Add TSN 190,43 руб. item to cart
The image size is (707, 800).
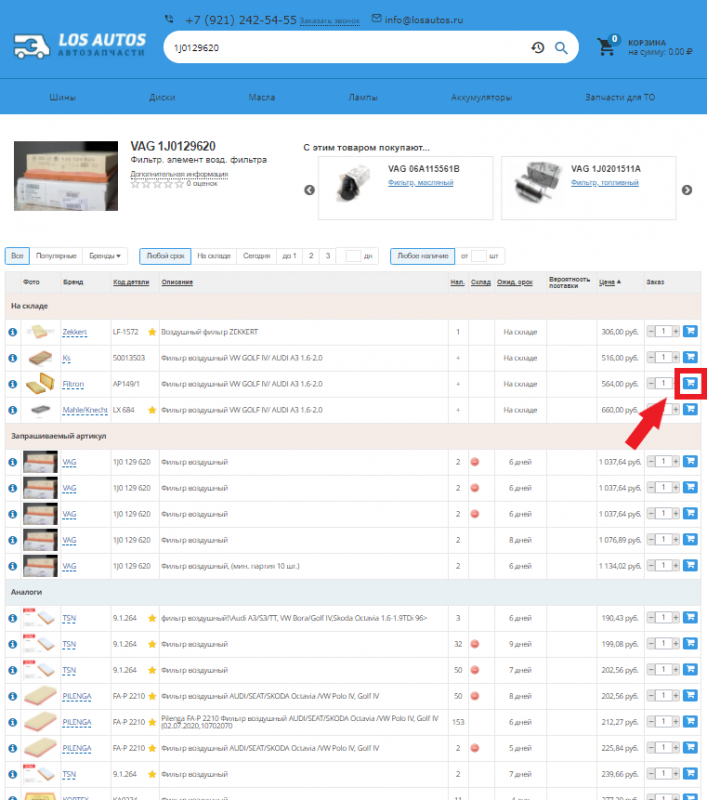(x=690, y=617)
